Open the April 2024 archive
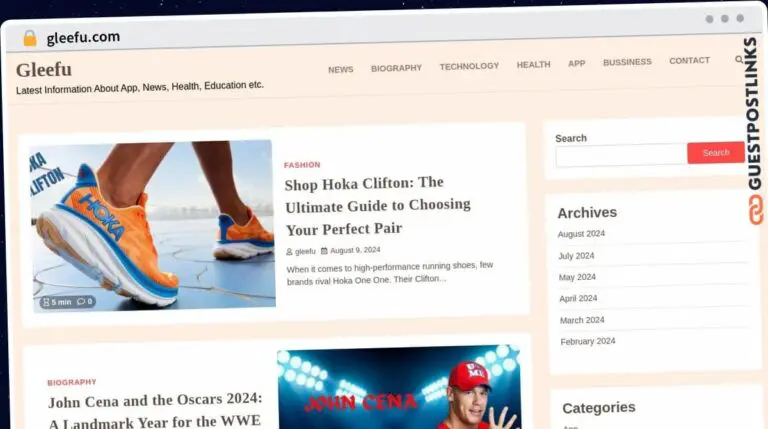768x429 pixels. 578,298
